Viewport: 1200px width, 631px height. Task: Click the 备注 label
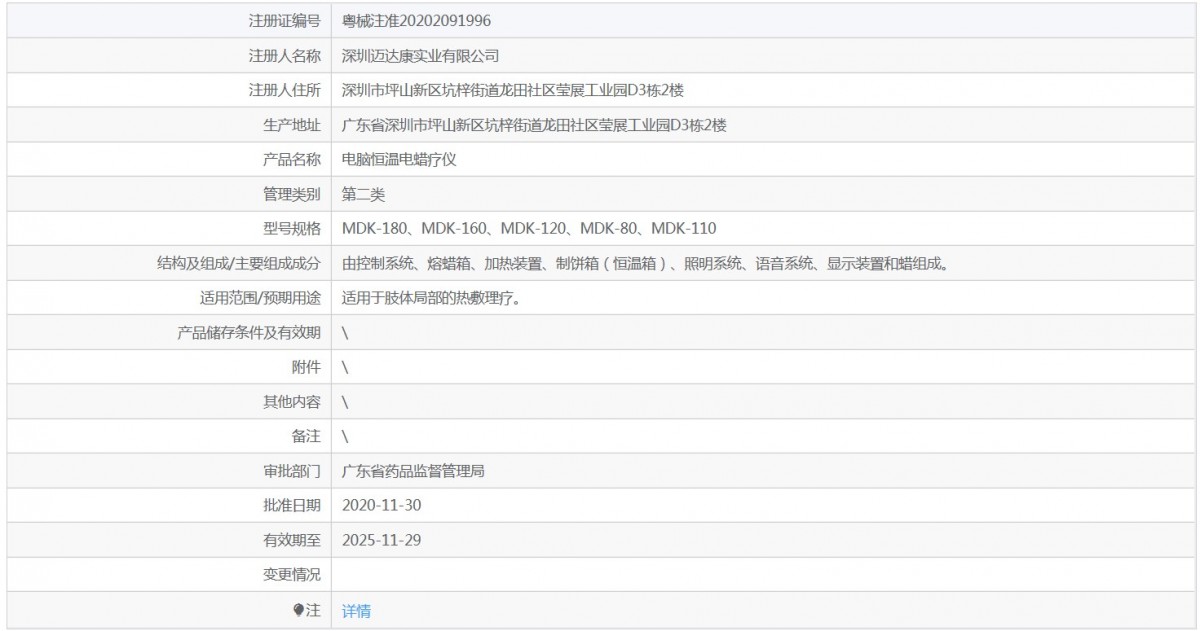306,437
